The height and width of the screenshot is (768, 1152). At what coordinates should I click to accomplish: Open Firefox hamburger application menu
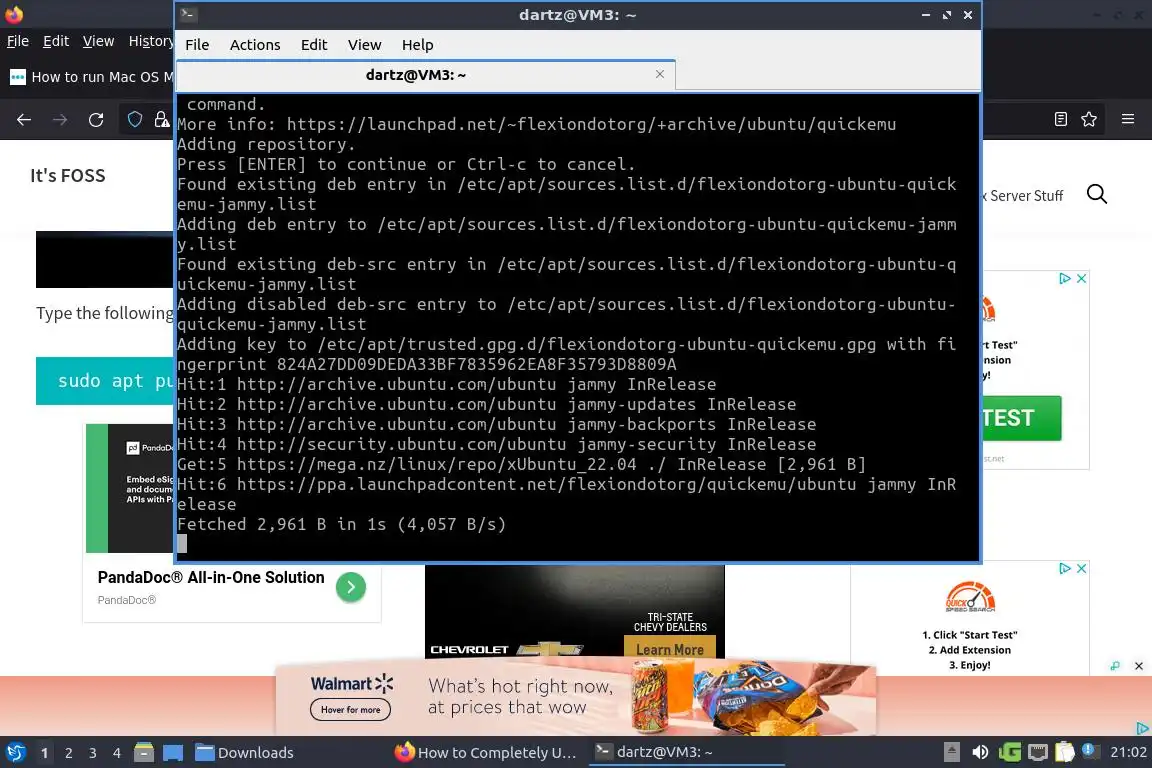[x=1128, y=119]
